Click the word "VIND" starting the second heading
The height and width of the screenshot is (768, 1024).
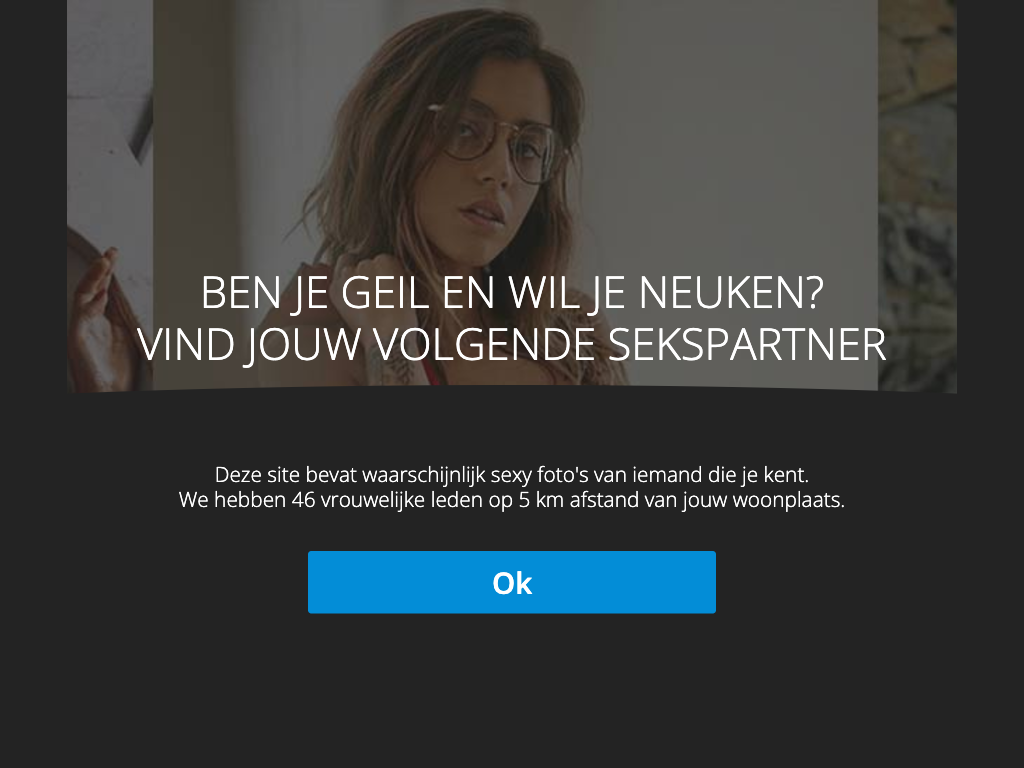point(186,344)
